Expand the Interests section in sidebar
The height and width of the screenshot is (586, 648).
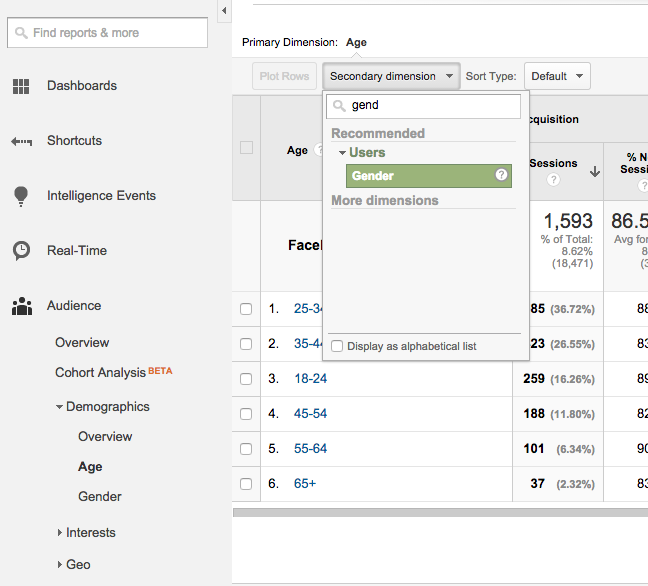click(60, 533)
